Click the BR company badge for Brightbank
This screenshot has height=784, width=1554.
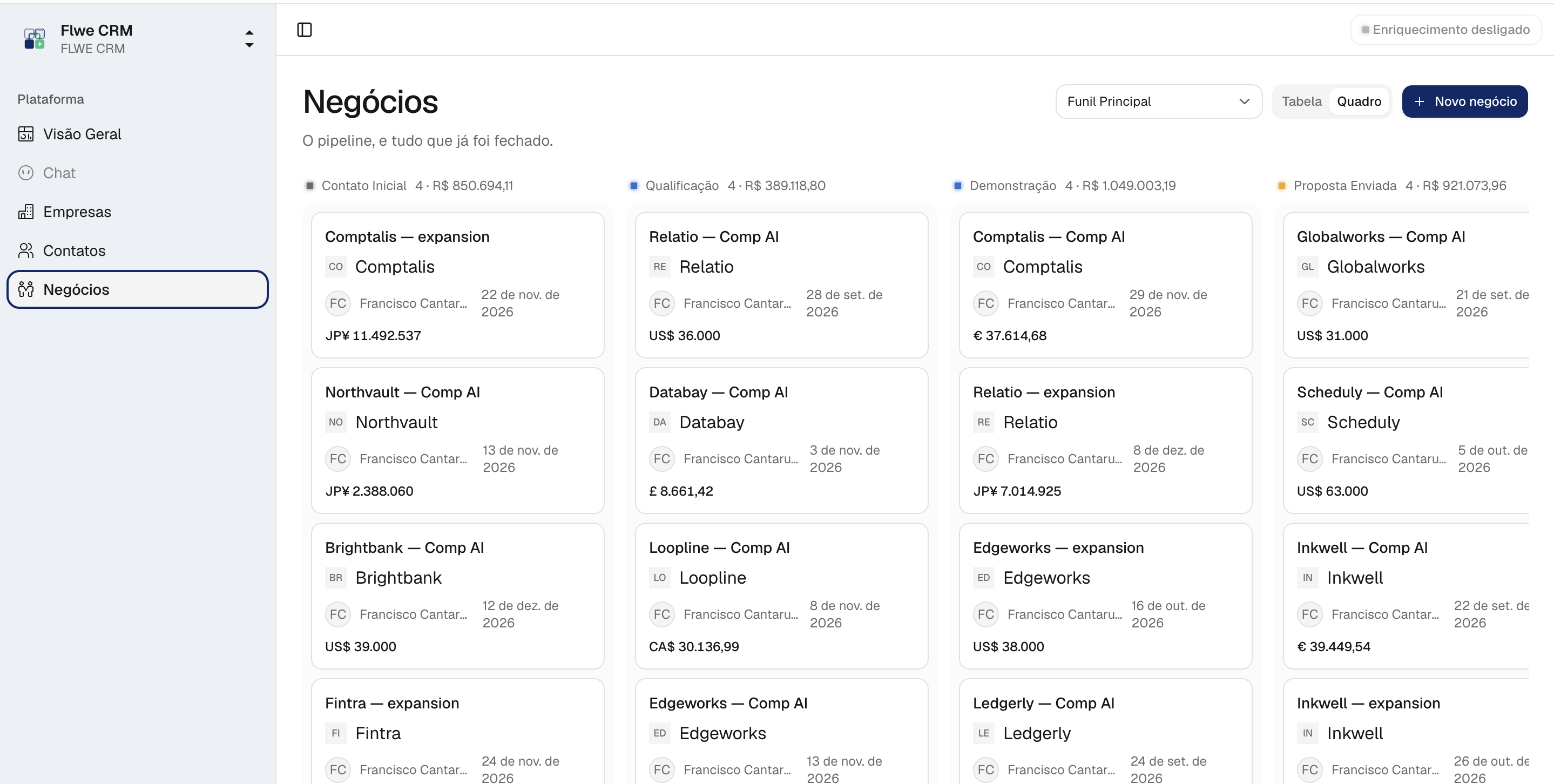click(x=336, y=578)
